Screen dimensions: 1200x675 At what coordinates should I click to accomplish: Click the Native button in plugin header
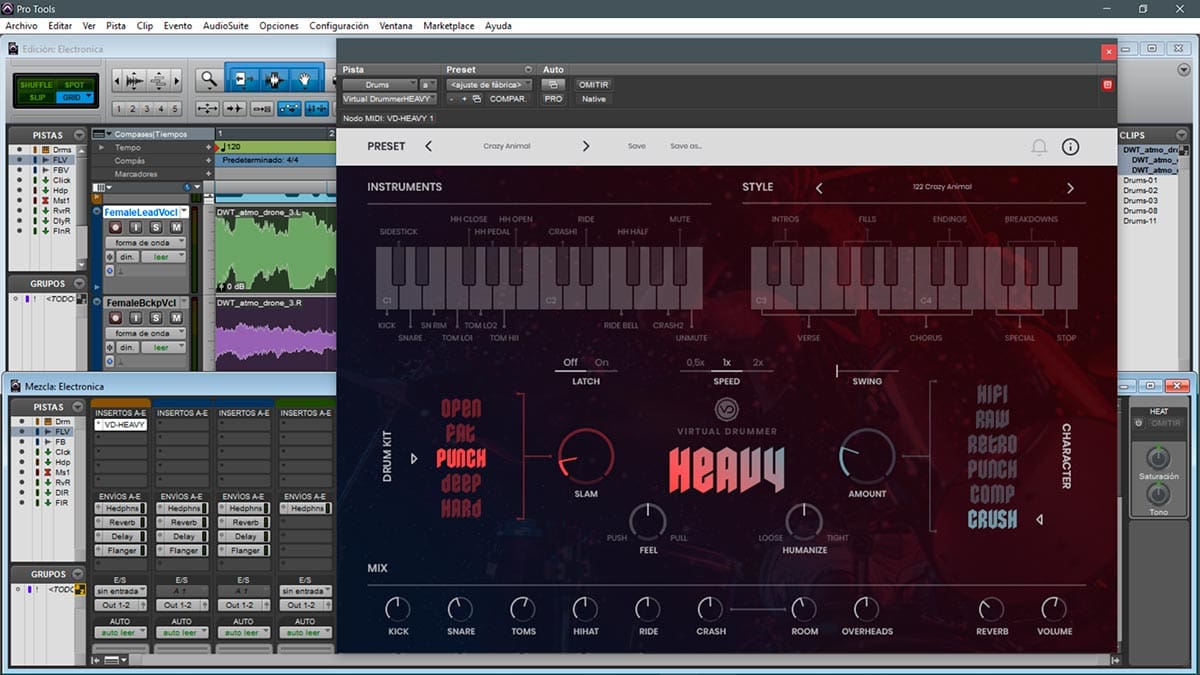pyautogui.click(x=593, y=99)
